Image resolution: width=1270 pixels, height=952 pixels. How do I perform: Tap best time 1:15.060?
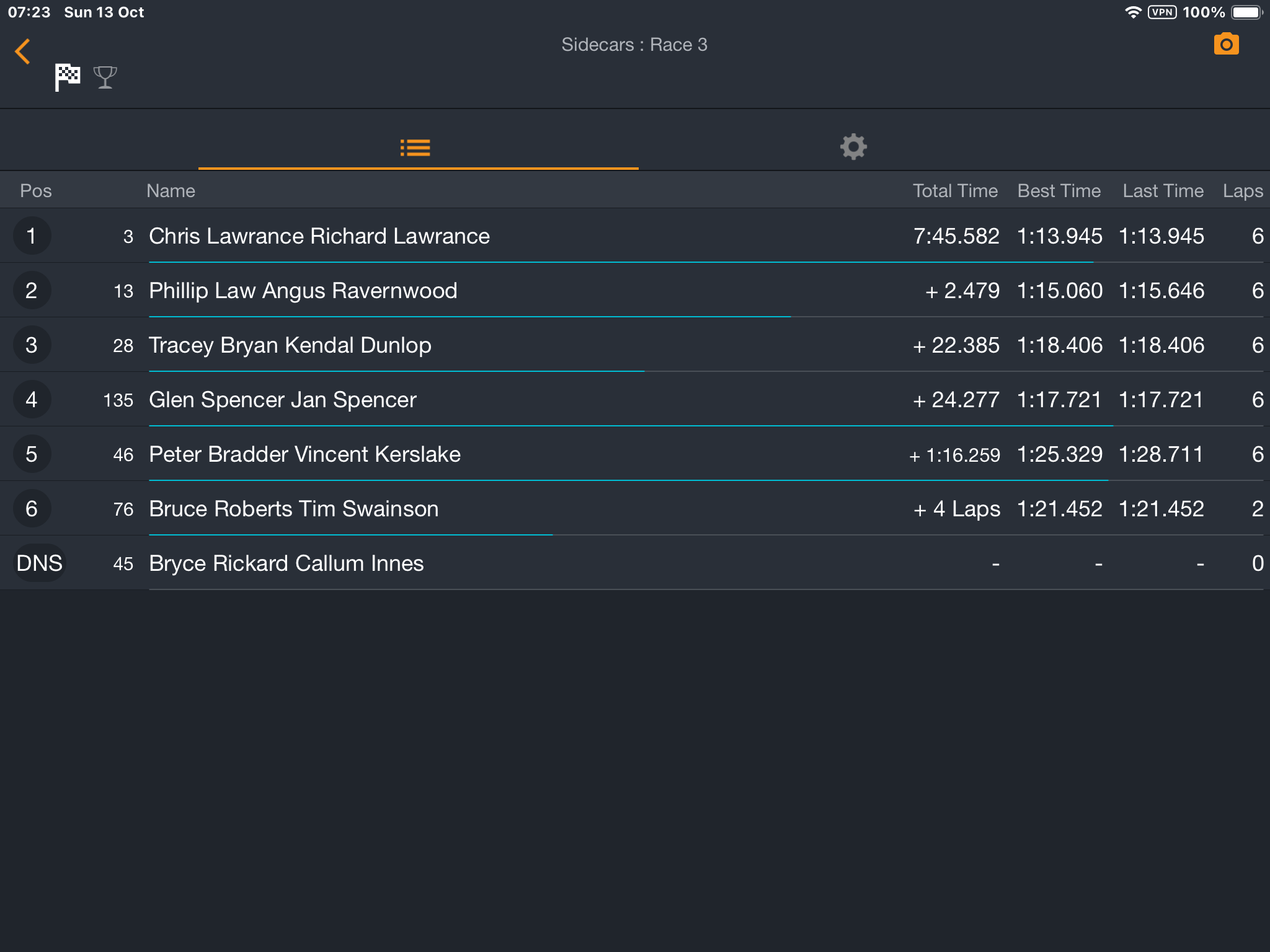coord(1060,291)
